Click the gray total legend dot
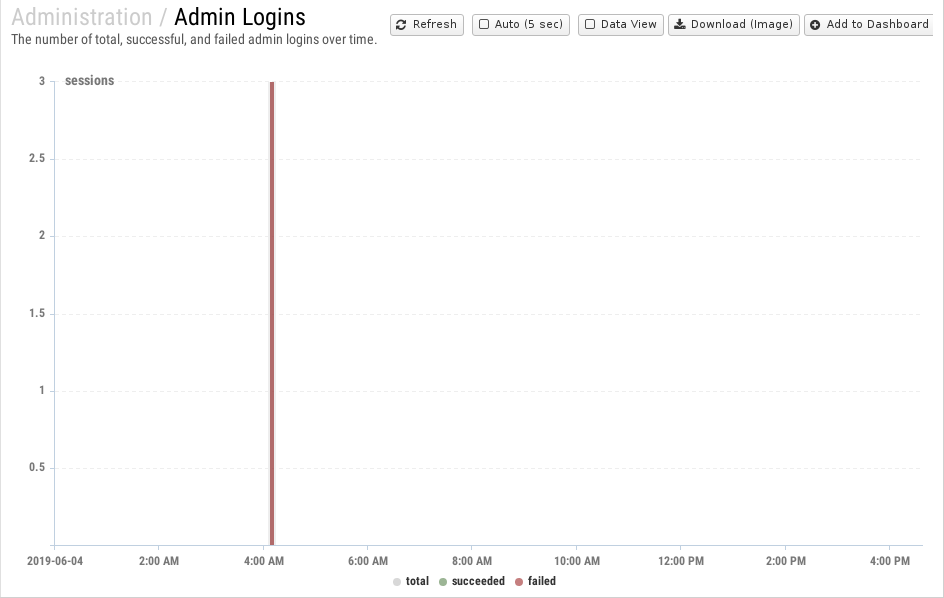Screen dimensions: 944x598 click(397, 582)
